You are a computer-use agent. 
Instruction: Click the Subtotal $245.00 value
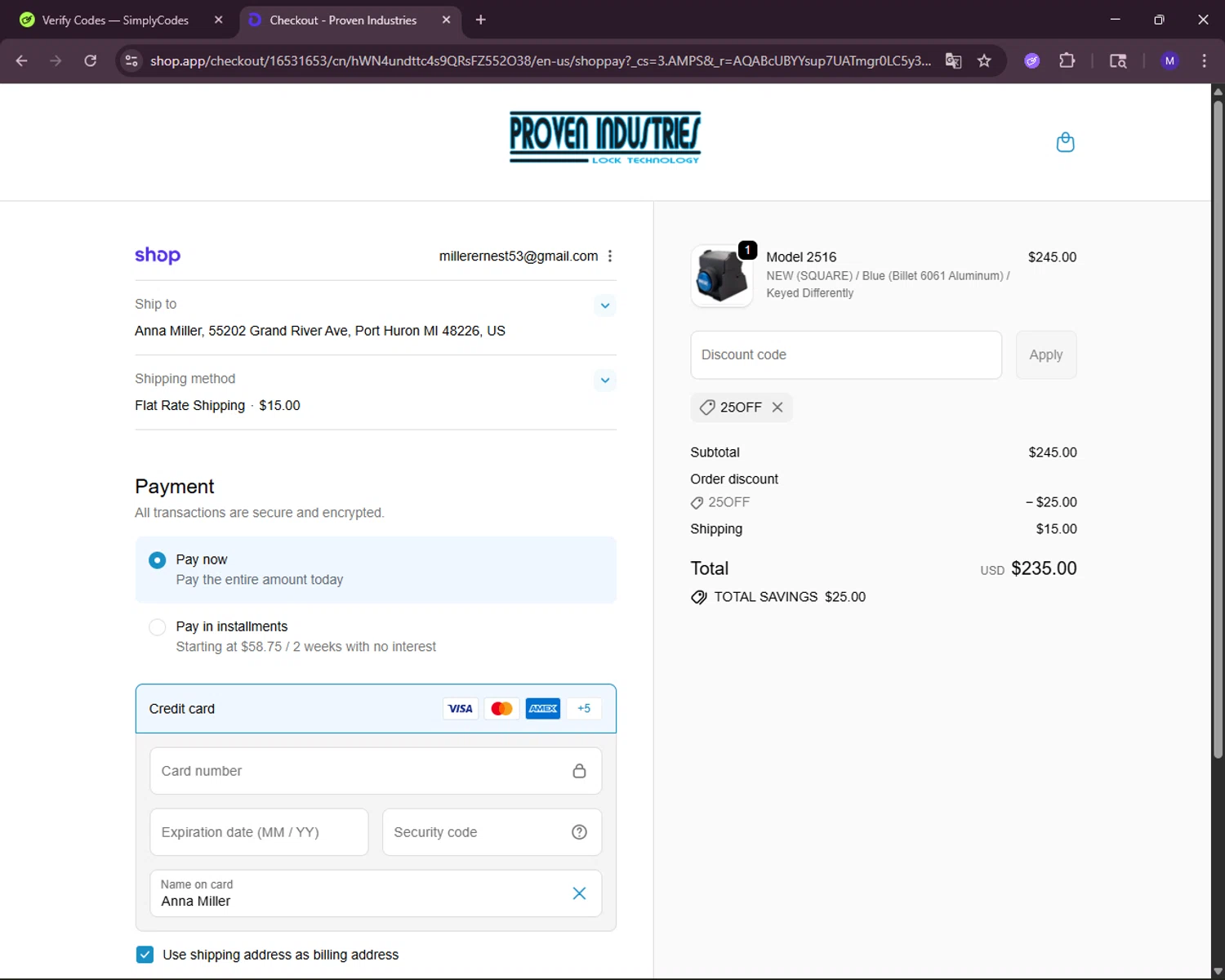click(x=1053, y=452)
